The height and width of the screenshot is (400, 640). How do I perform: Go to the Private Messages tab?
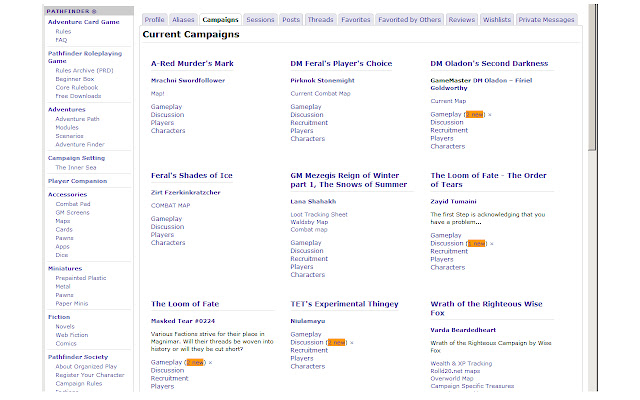pos(546,19)
